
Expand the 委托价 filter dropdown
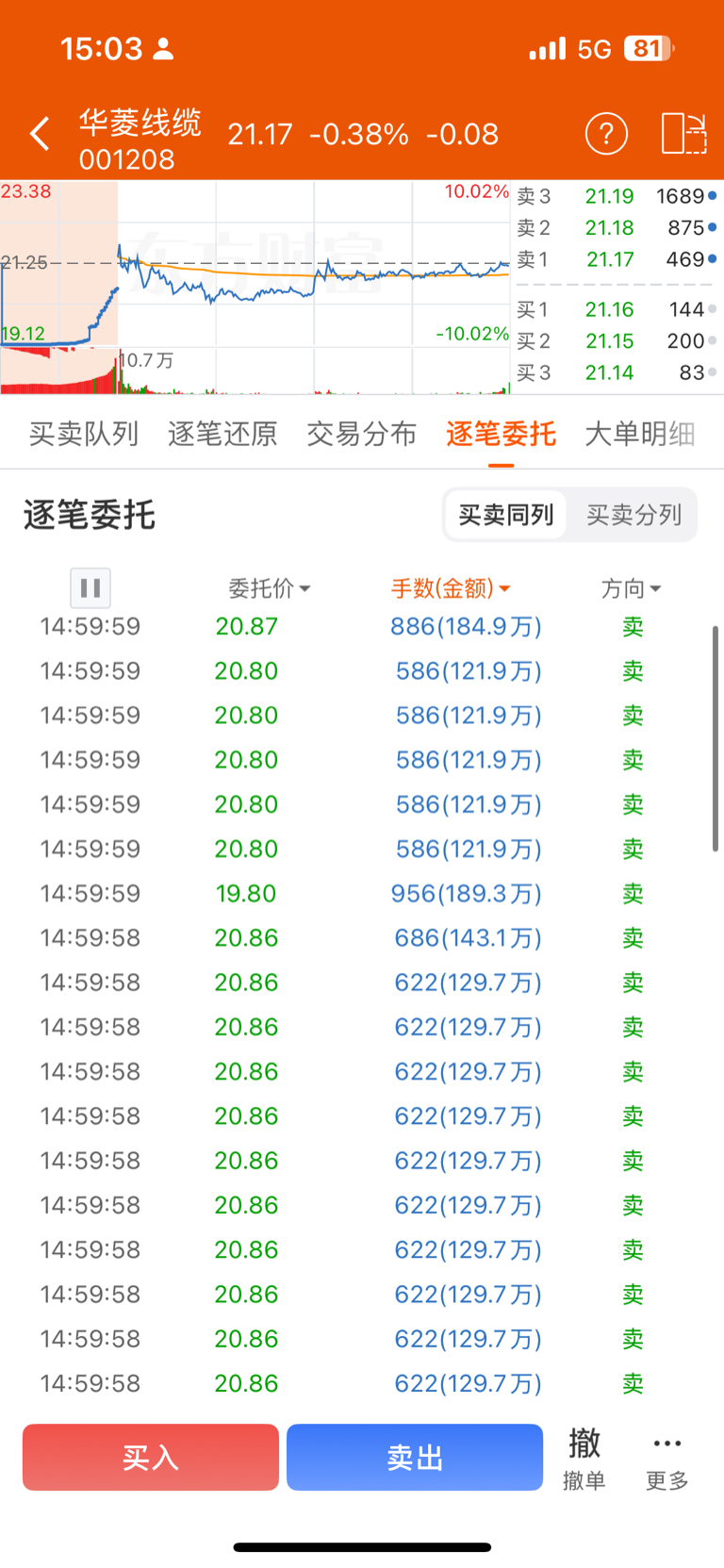click(270, 588)
